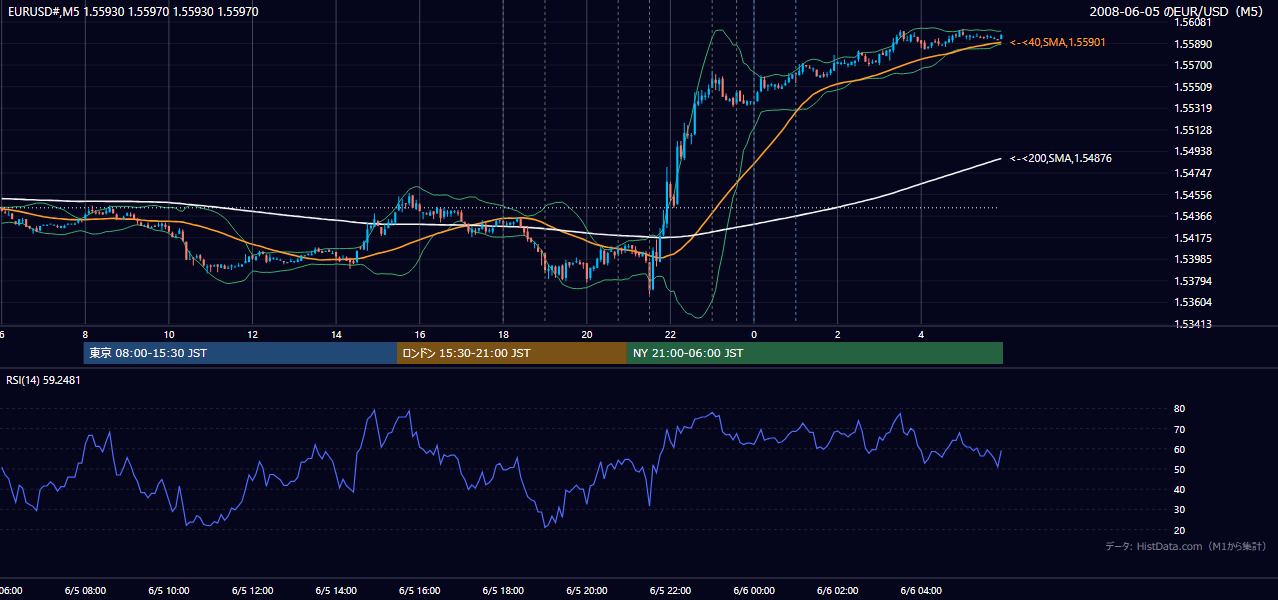Click price axis value 1.55509
Viewport: 1278px width, 600px height.
tap(1192, 87)
